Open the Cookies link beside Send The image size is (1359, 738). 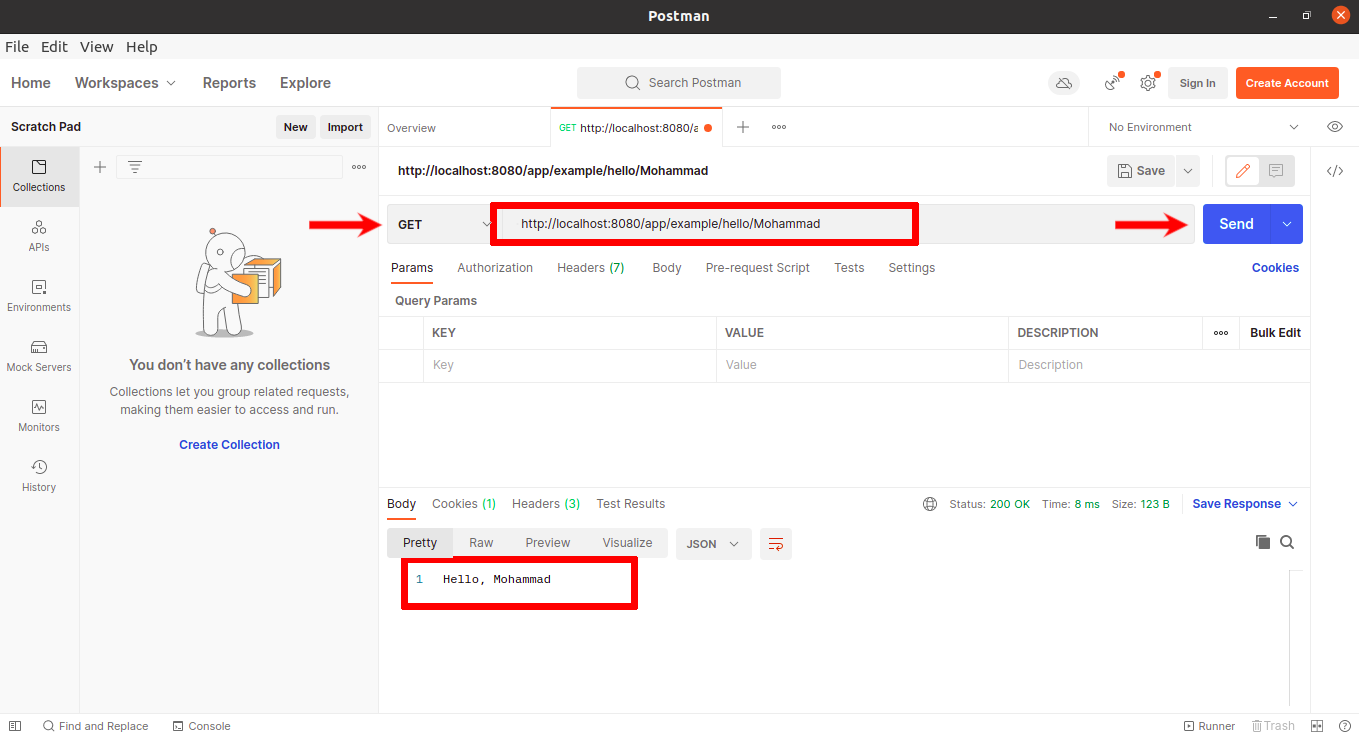point(1275,268)
